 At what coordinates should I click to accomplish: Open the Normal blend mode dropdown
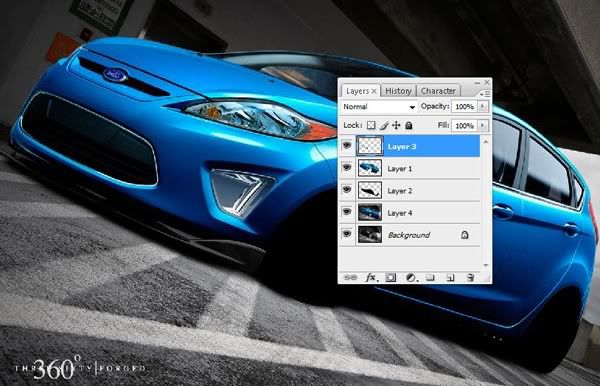coord(379,107)
